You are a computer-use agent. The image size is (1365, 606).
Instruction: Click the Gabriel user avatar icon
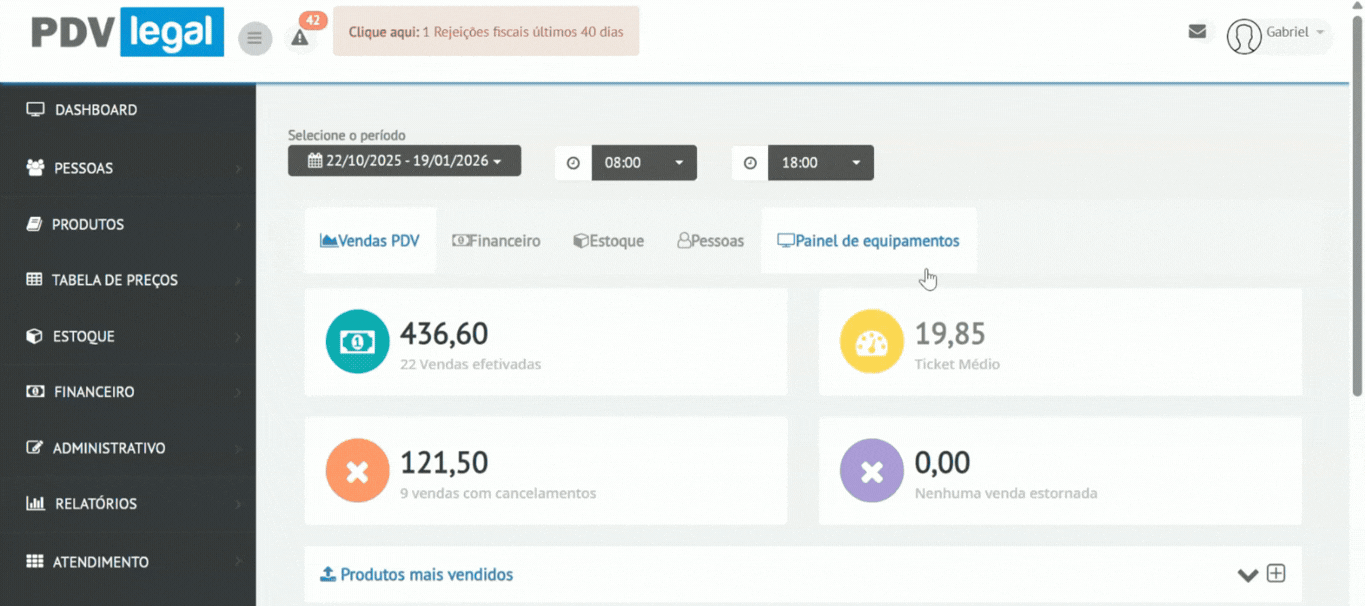(1244, 36)
